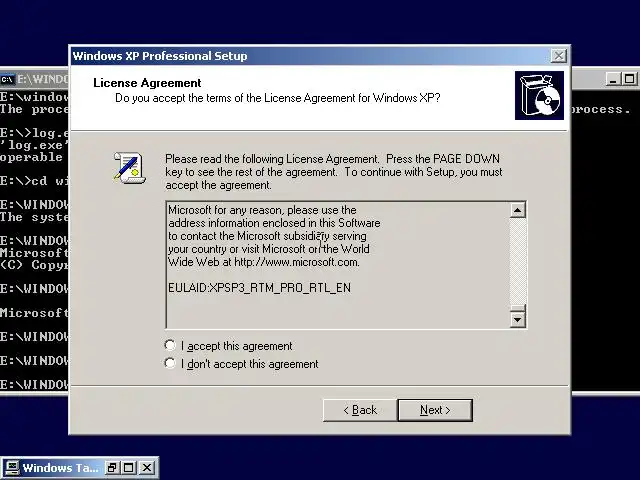Minimize the command prompt window

pyautogui.click(x=613, y=79)
